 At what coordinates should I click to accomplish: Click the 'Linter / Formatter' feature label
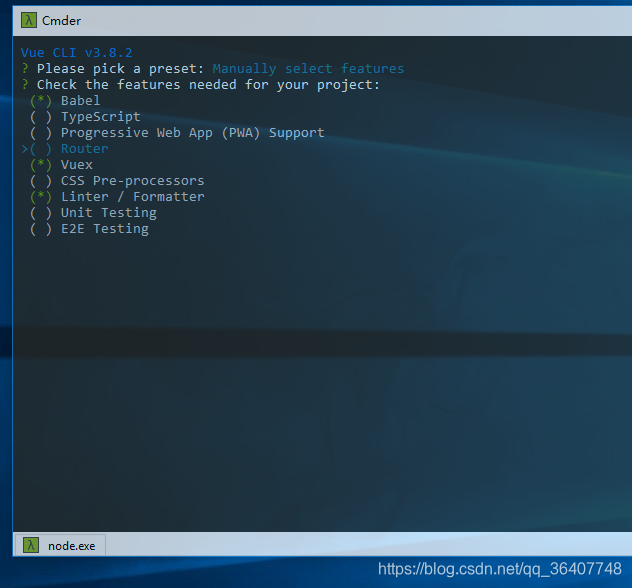coord(133,197)
